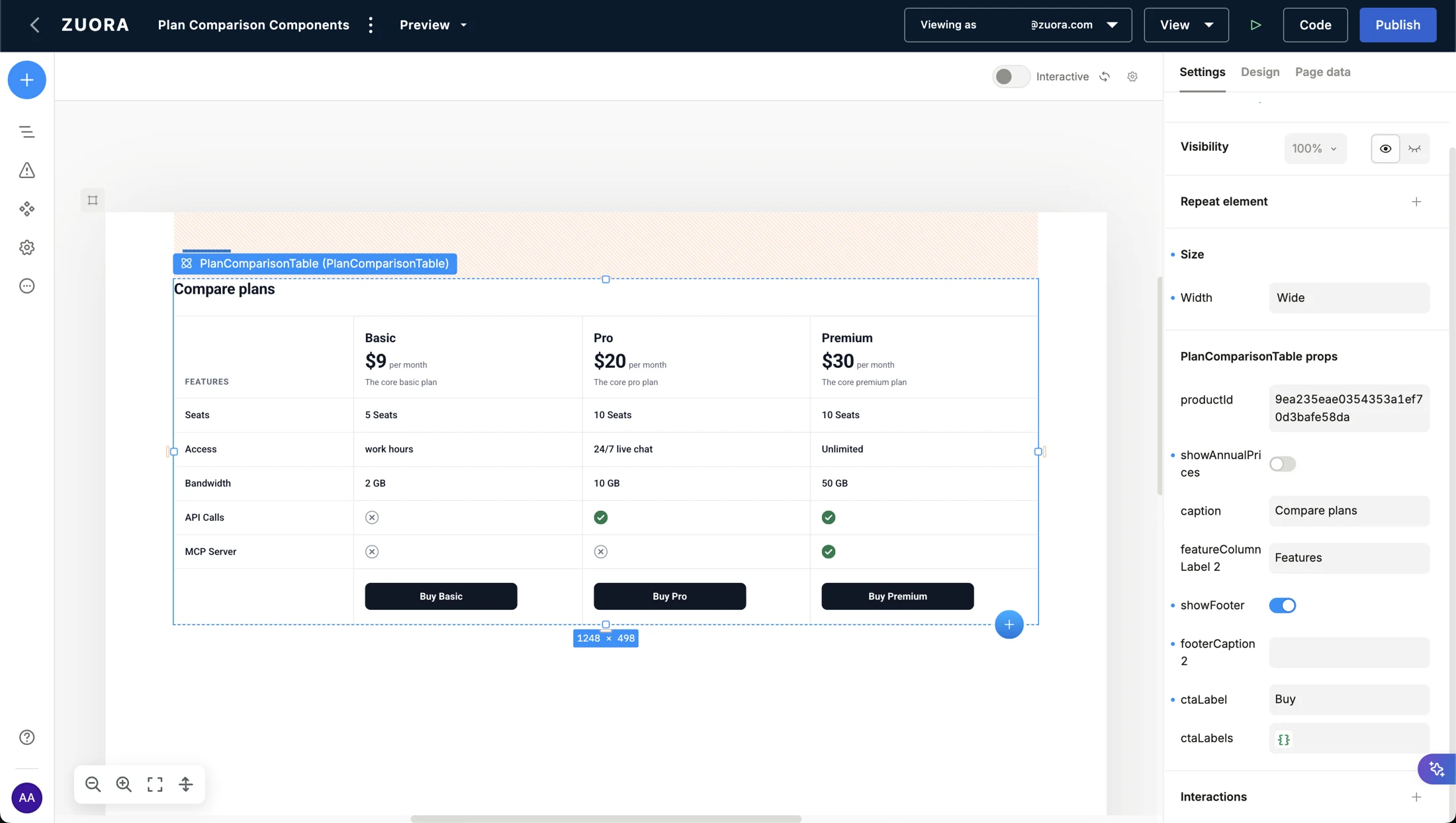The height and width of the screenshot is (823, 1456).
Task: Toggle the showFooter switch
Action: pos(1282,605)
